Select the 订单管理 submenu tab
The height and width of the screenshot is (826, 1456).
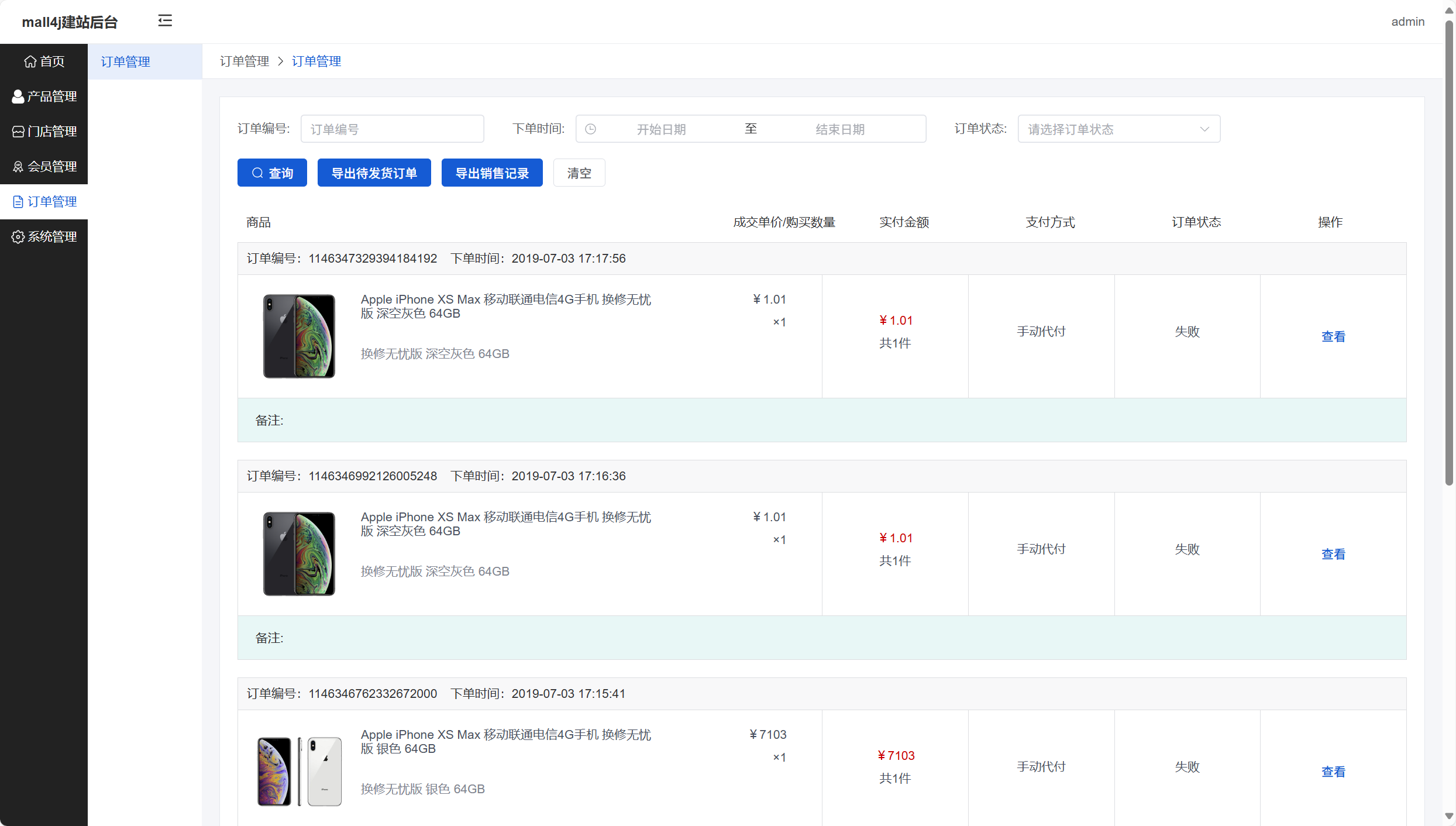click(126, 61)
